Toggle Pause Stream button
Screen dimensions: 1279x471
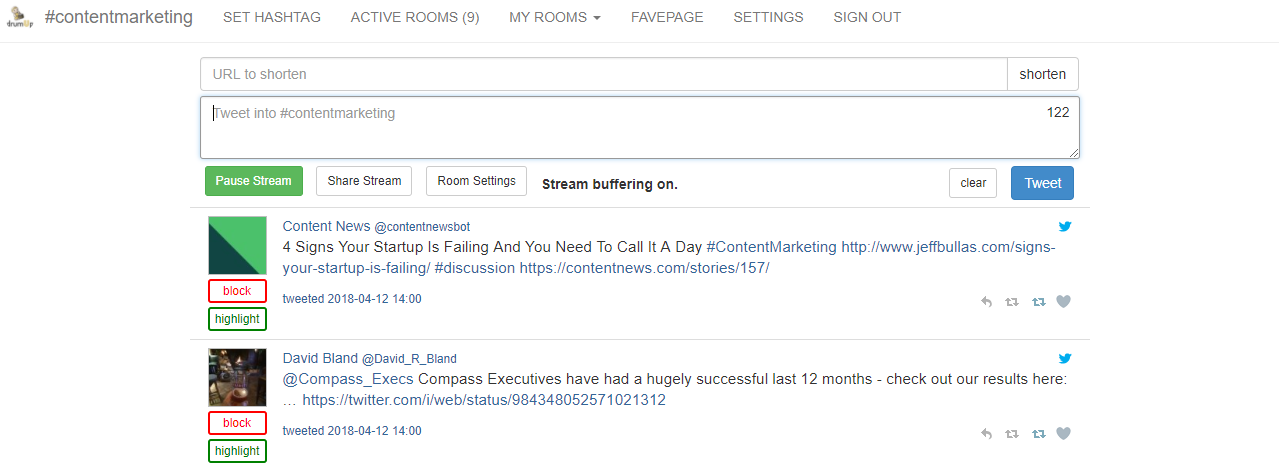(253, 181)
